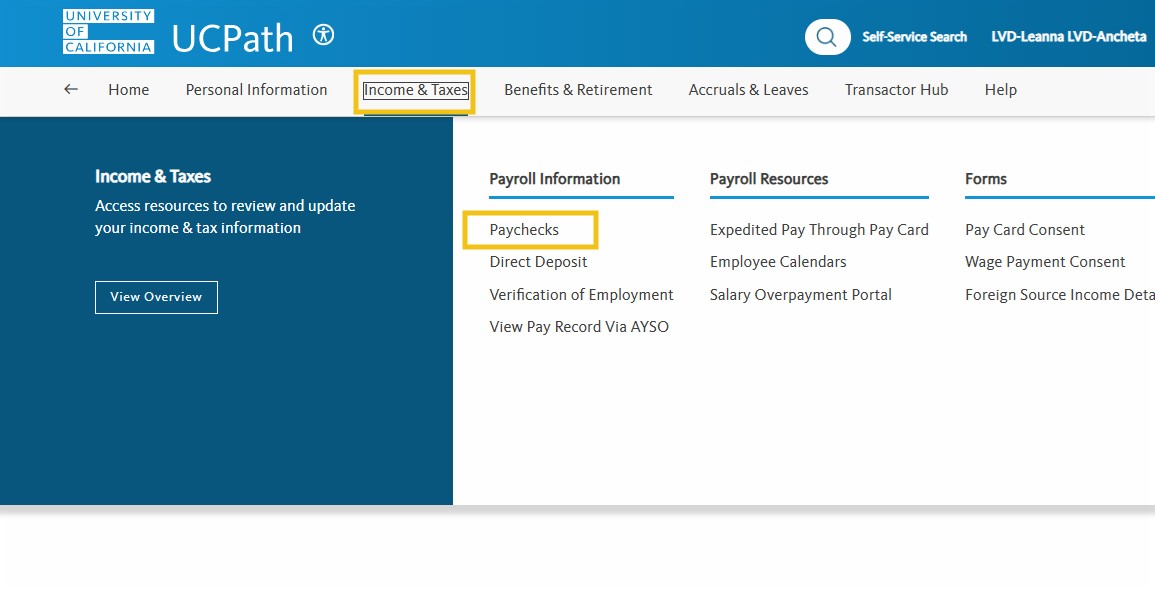Open the Wage Payment Consent form
1155x595 pixels.
tap(1045, 262)
